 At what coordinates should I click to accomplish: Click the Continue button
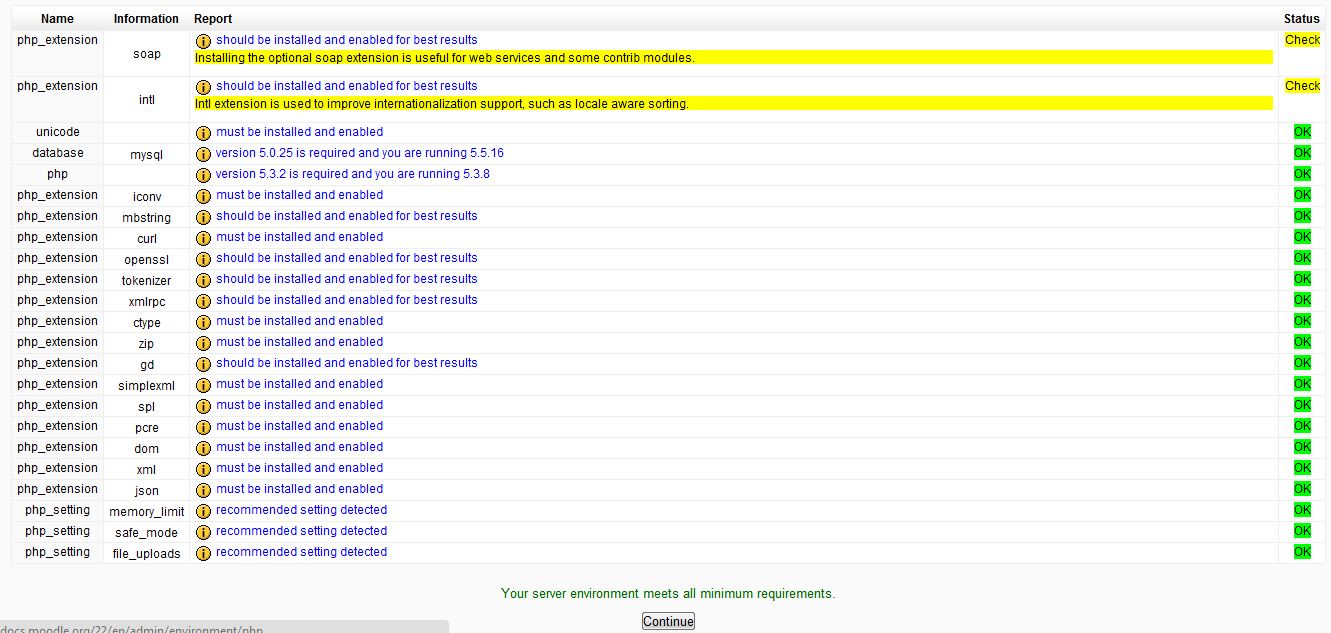click(x=668, y=621)
